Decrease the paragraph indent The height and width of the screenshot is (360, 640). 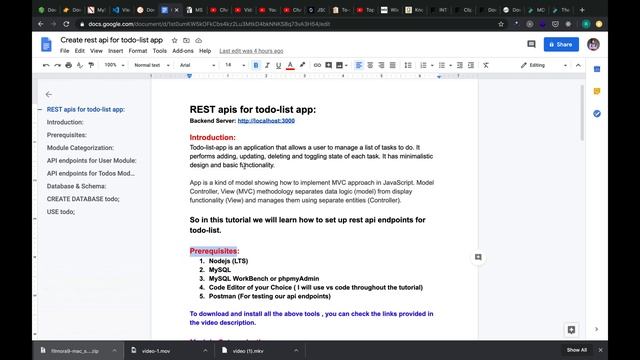click(x=460, y=65)
